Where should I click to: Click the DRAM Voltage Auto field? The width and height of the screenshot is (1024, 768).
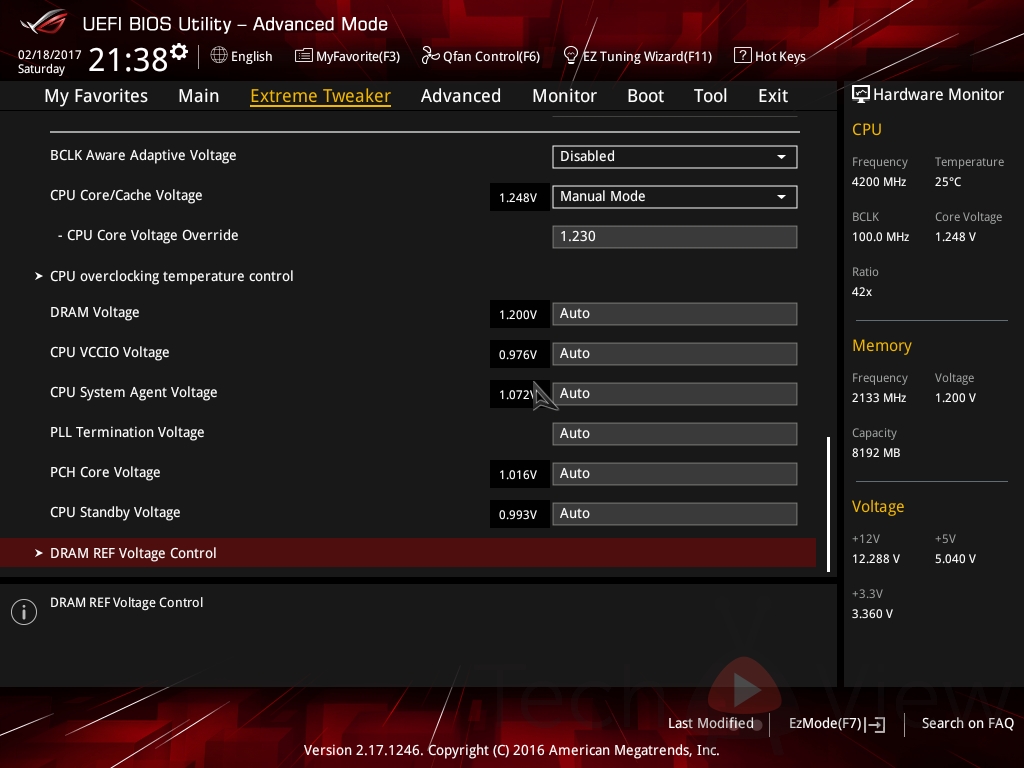675,313
